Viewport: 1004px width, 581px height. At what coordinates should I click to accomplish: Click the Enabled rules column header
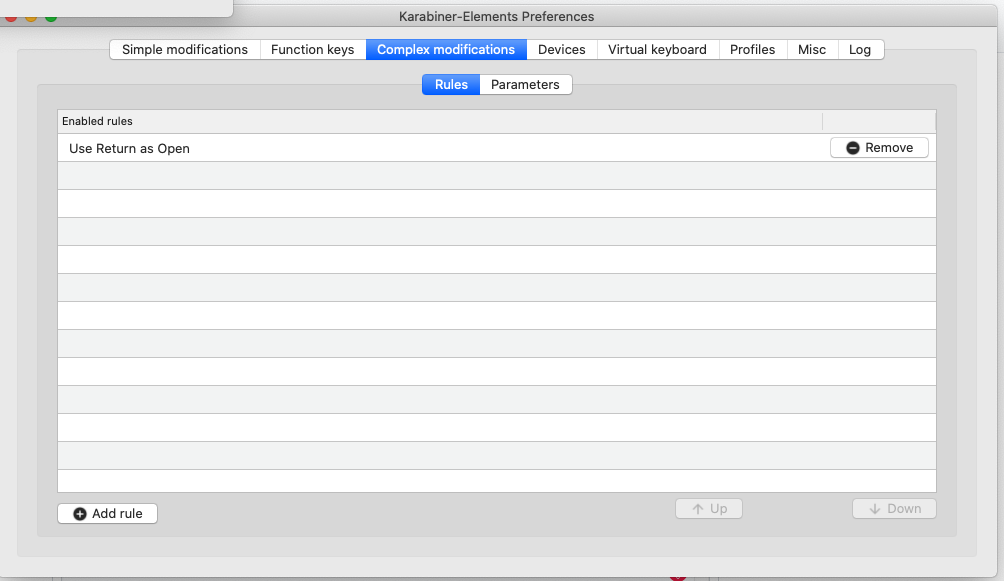coord(440,121)
